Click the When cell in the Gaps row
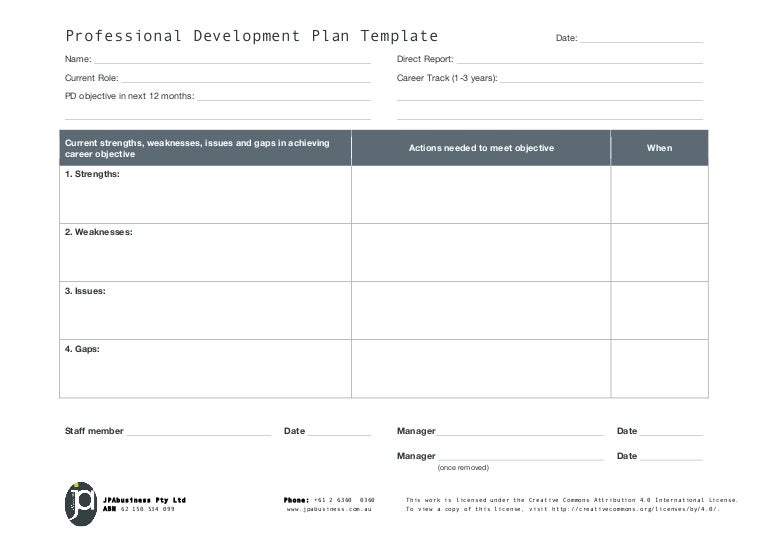This screenshot has width=768, height=543. [659, 369]
